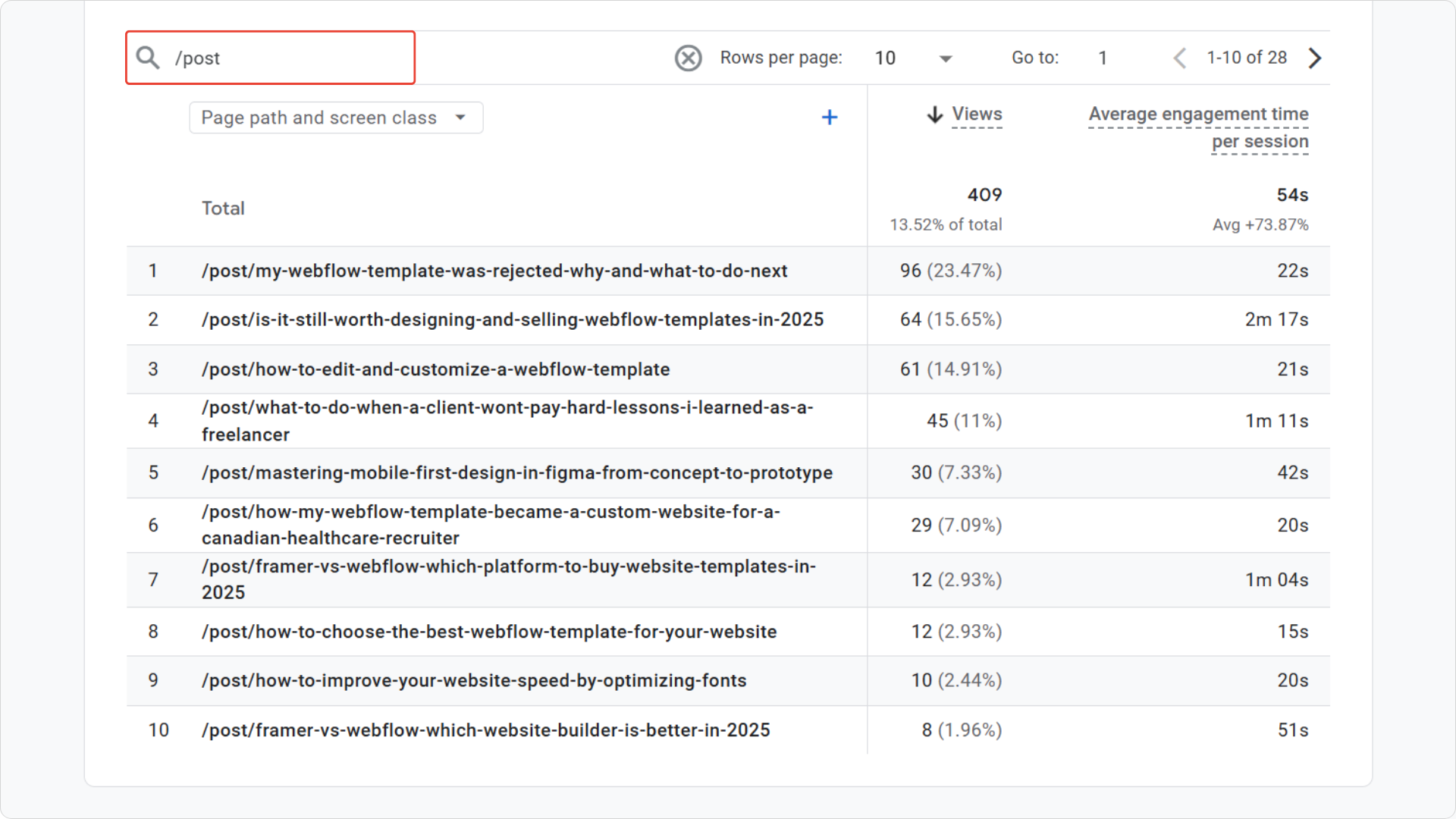Image resolution: width=1456 pixels, height=819 pixels.
Task: Click the /post search input field
Action: pyautogui.click(x=270, y=58)
